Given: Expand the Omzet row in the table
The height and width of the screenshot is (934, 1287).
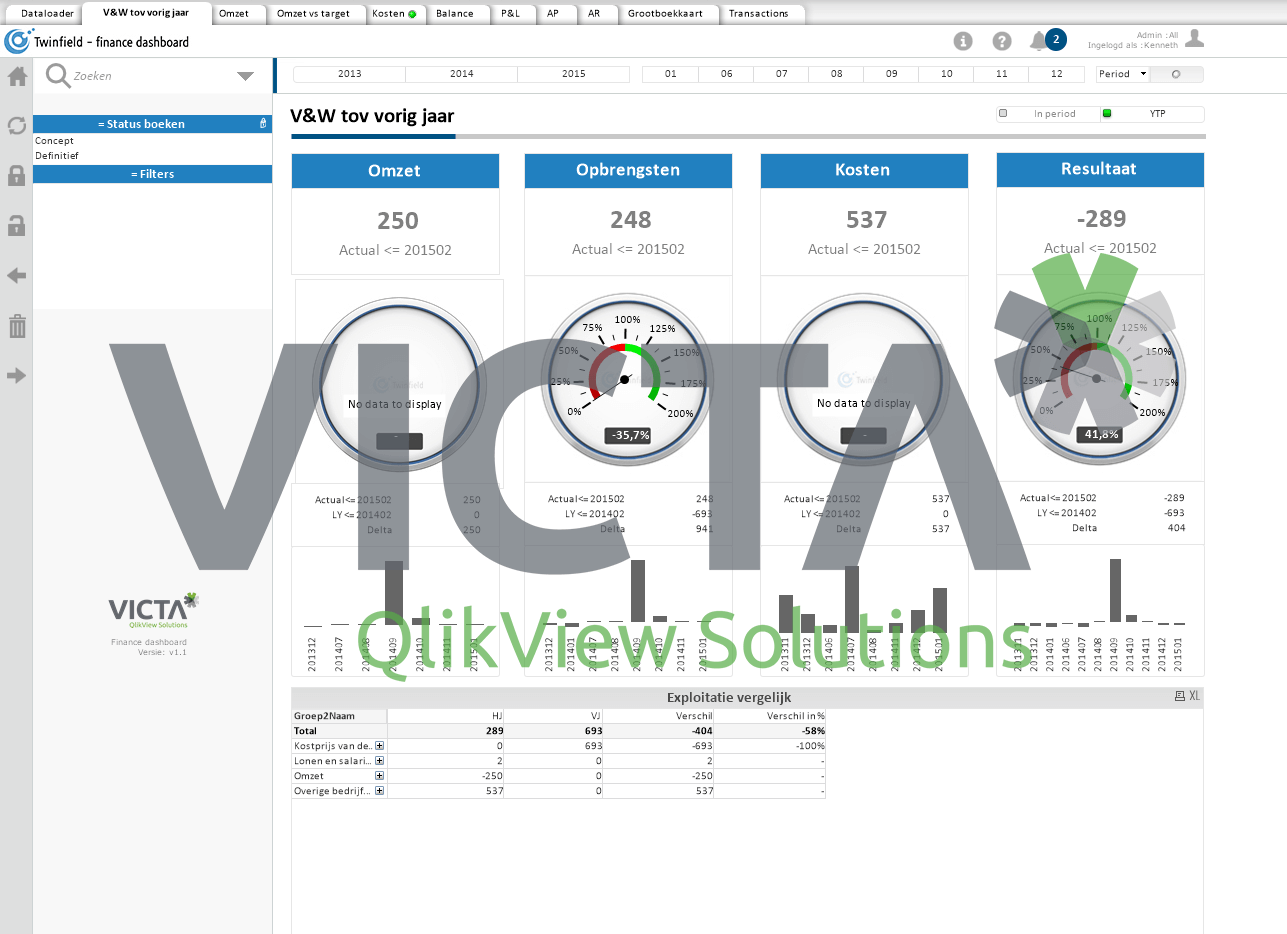Looking at the screenshot, I should pyautogui.click(x=380, y=776).
